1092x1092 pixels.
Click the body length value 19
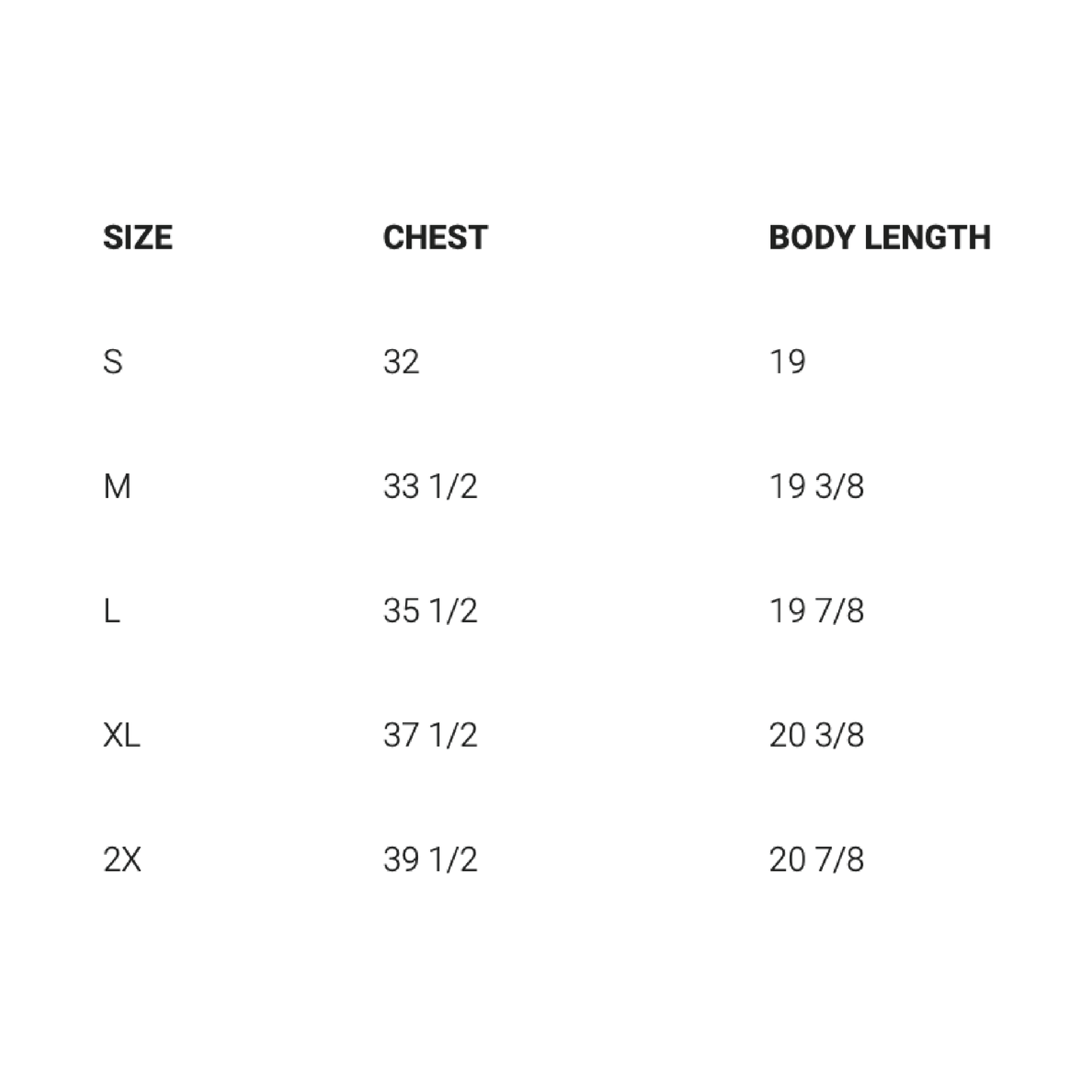787,362
